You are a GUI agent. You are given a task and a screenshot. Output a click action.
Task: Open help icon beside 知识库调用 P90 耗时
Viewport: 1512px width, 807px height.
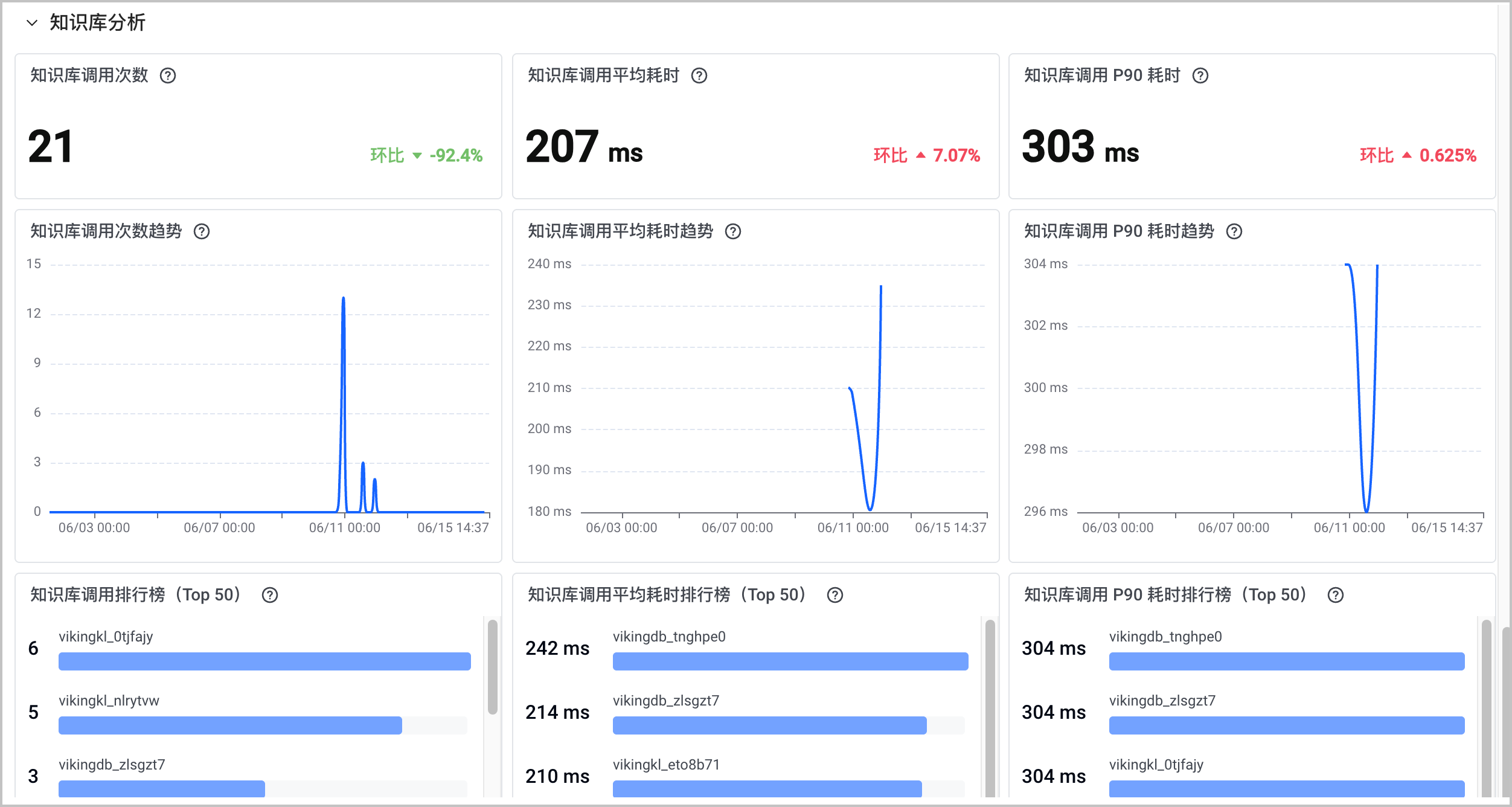1200,76
